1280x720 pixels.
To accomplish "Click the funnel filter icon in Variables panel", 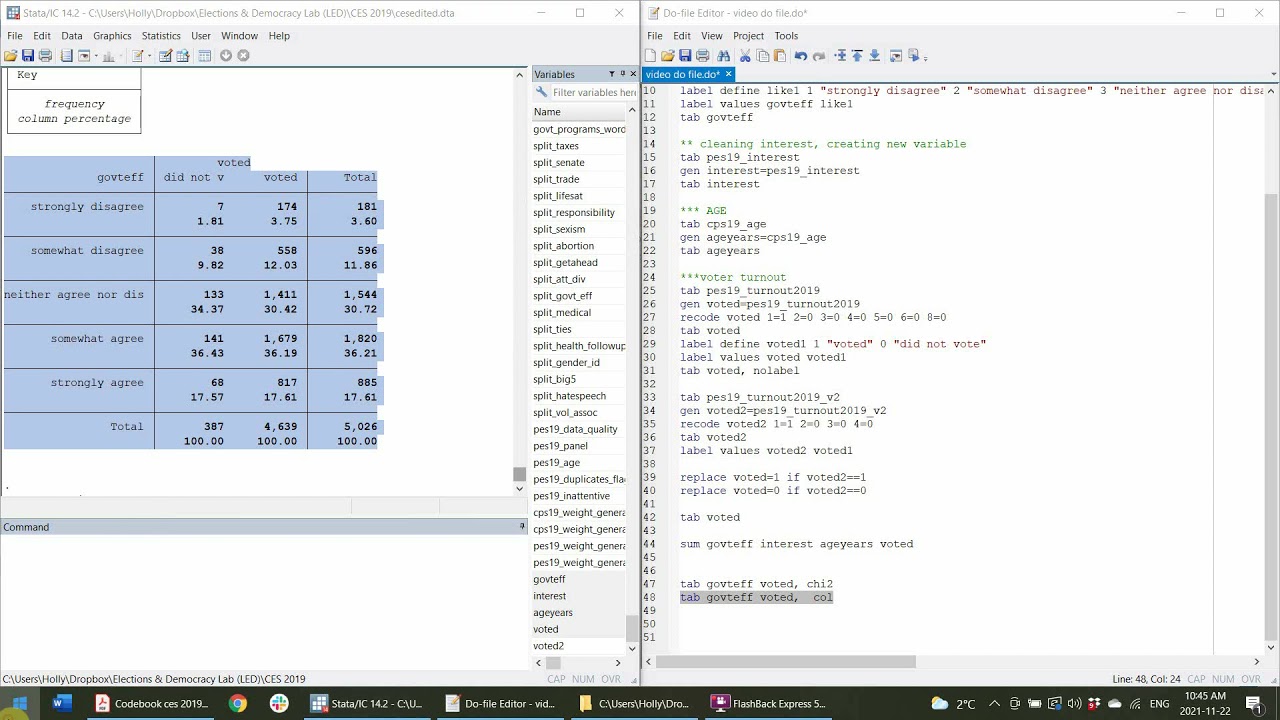I will click(x=612, y=74).
